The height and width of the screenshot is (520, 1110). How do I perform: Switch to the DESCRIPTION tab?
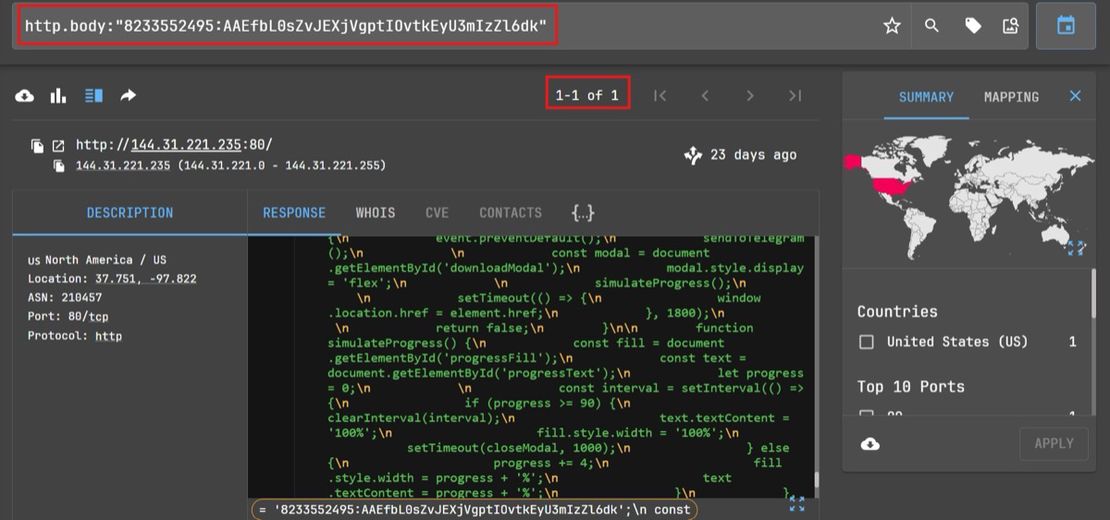pyautogui.click(x=130, y=212)
